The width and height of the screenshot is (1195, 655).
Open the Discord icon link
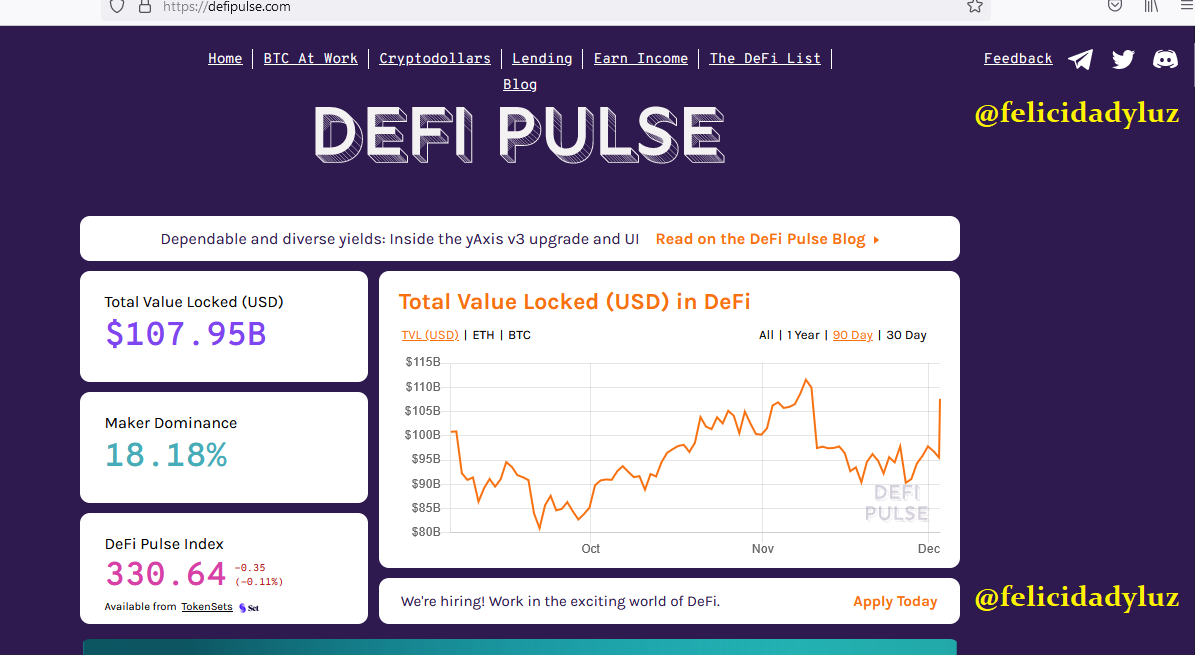[x=1165, y=59]
